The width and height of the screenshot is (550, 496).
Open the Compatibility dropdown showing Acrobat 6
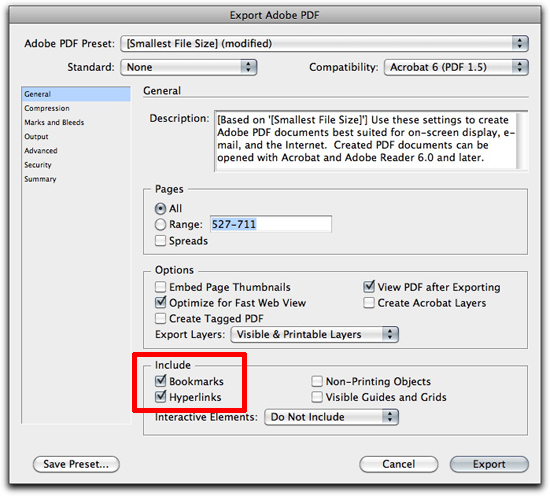click(x=456, y=67)
